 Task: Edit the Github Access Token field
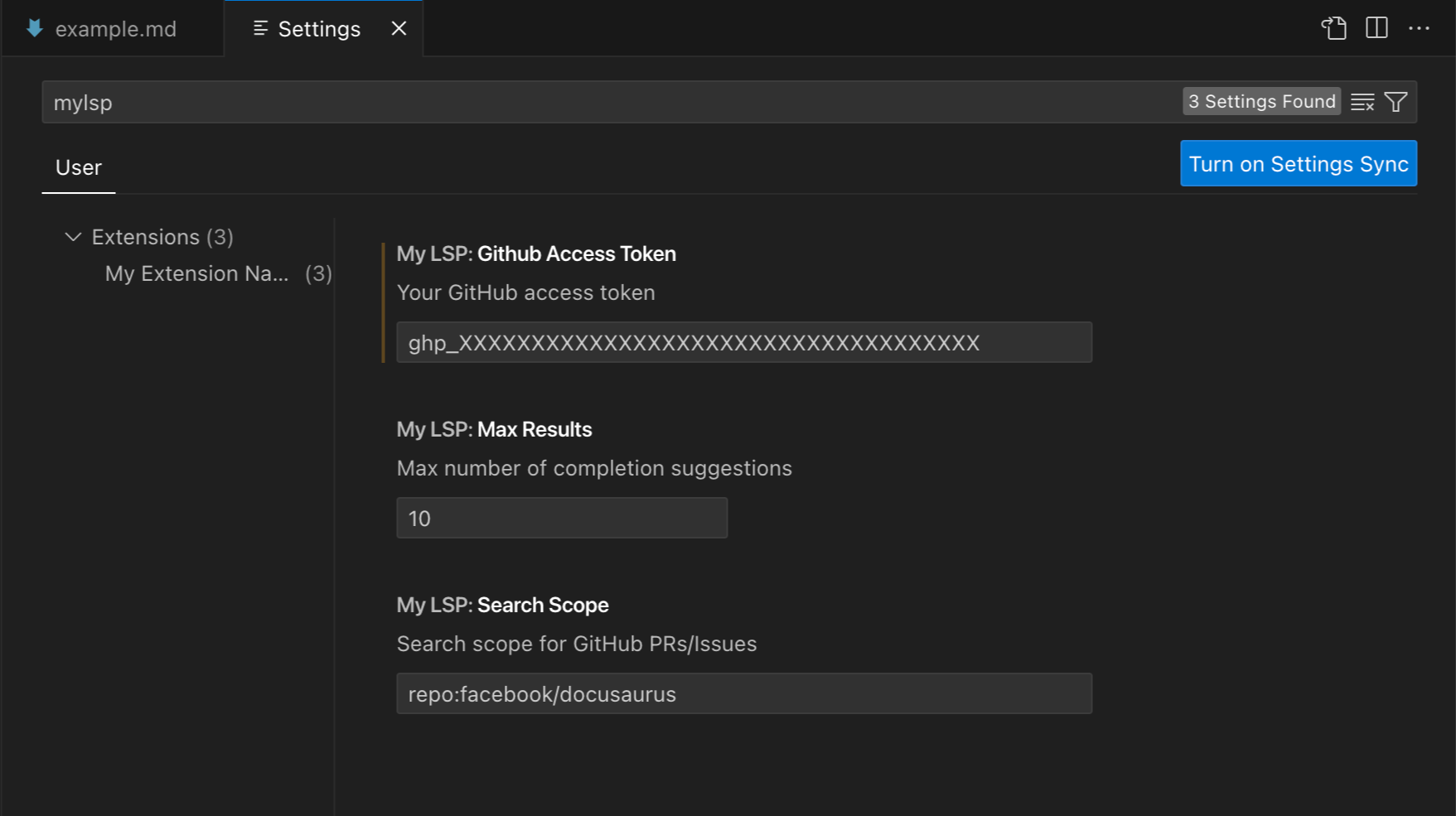pos(744,342)
